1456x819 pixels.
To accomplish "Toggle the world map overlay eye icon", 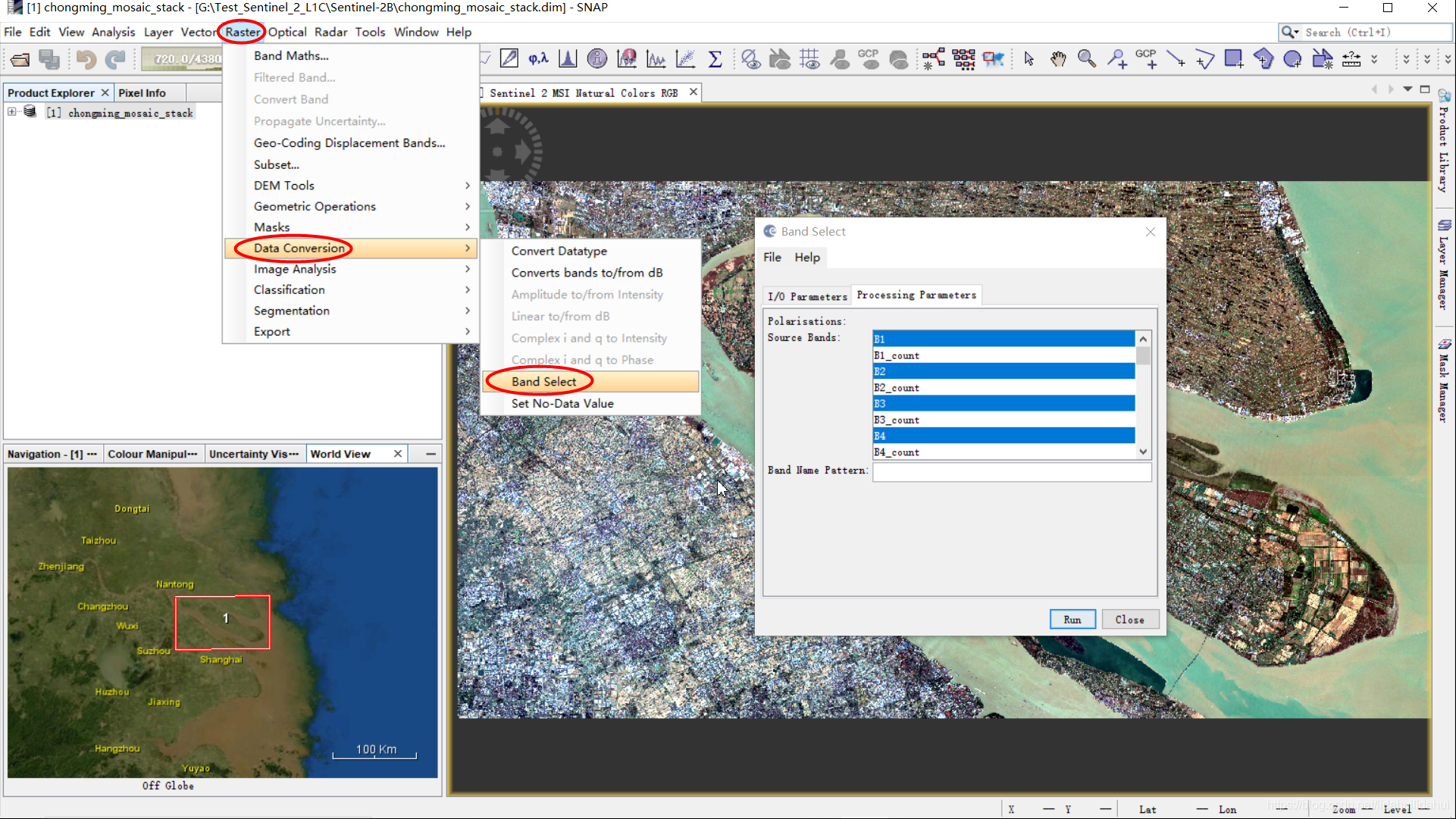I will [899, 59].
